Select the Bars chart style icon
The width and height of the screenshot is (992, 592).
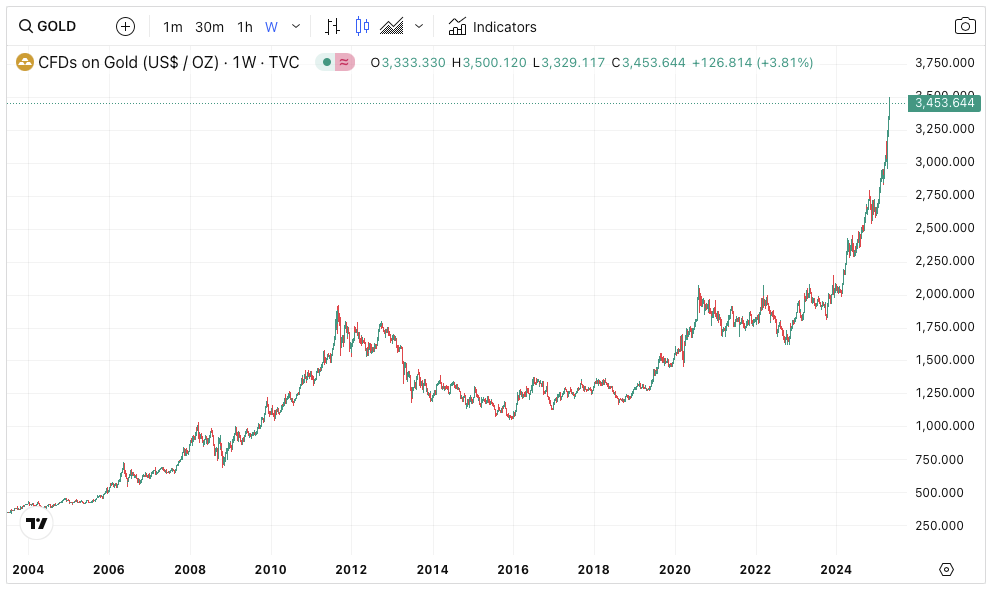(x=333, y=26)
